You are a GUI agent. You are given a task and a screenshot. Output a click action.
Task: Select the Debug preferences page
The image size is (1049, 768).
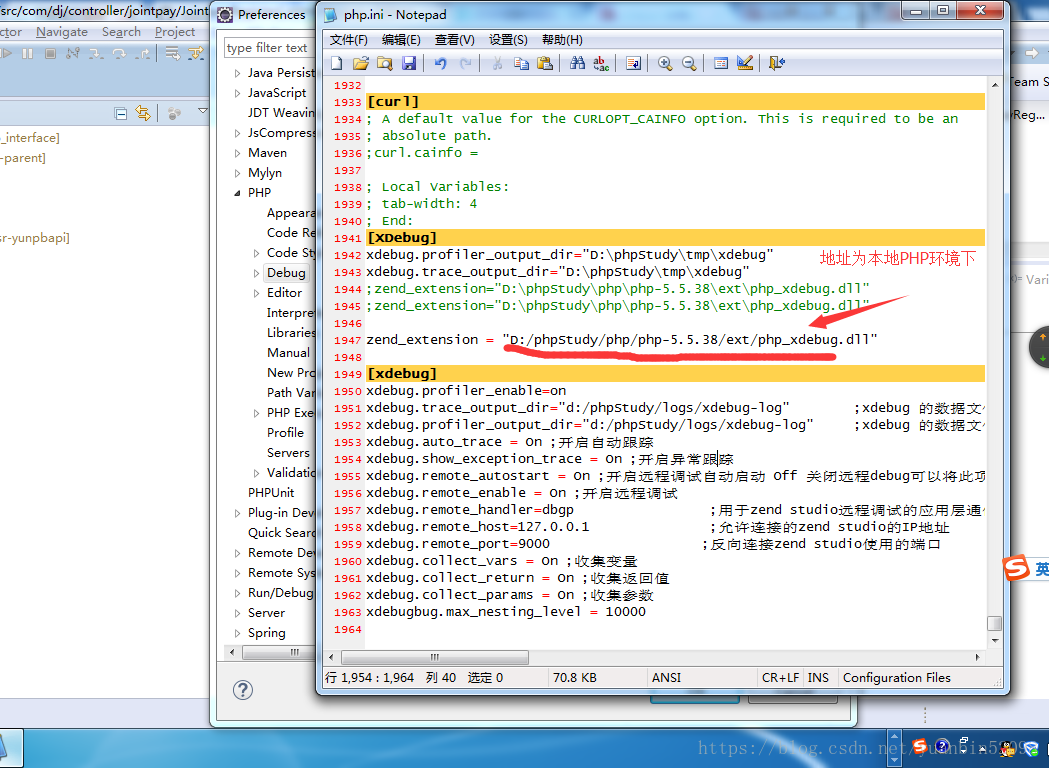coord(286,272)
